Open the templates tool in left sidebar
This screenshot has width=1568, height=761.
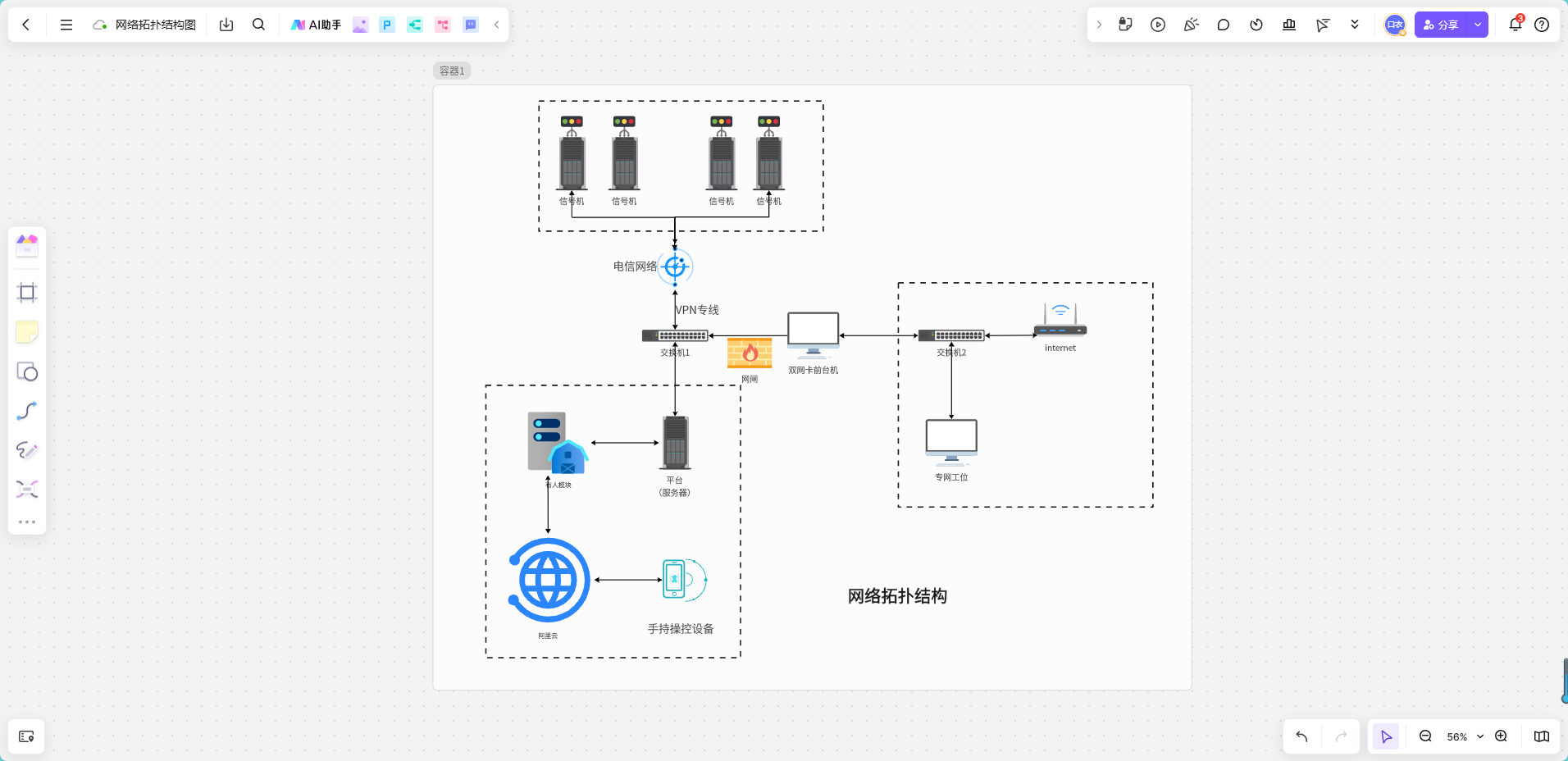27,245
